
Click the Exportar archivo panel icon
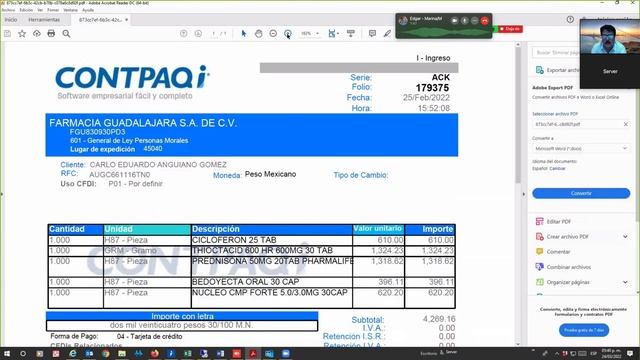coord(540,70)
